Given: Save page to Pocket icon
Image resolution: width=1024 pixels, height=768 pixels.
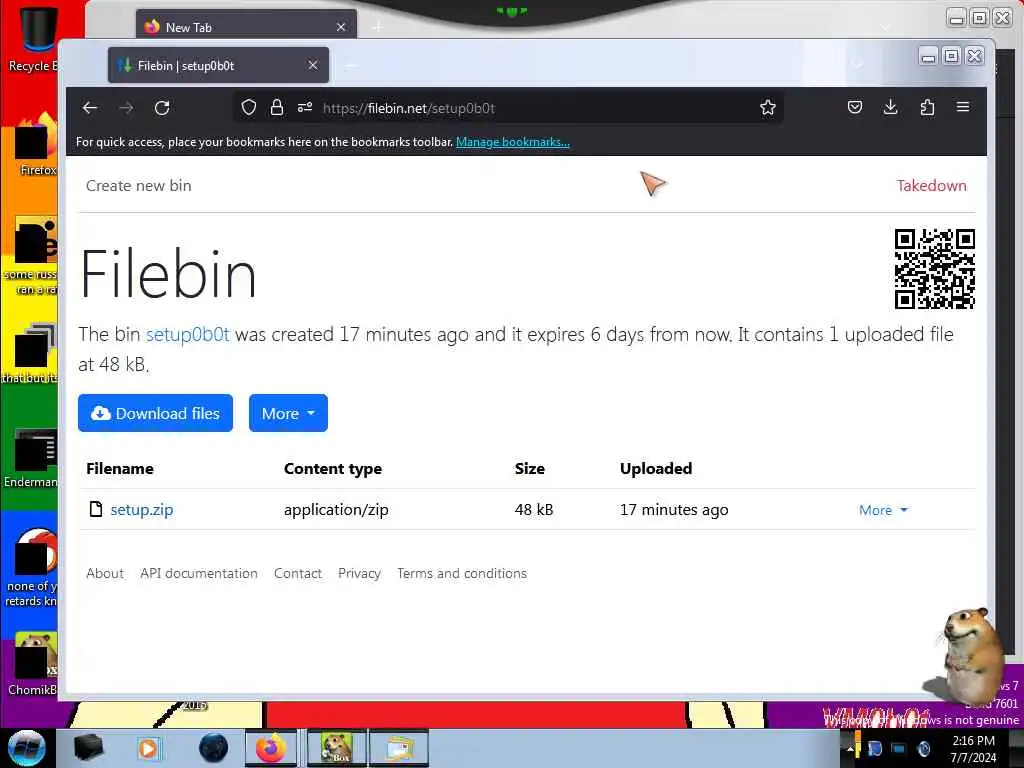Looking at the screenshot, I should [855, 107].
